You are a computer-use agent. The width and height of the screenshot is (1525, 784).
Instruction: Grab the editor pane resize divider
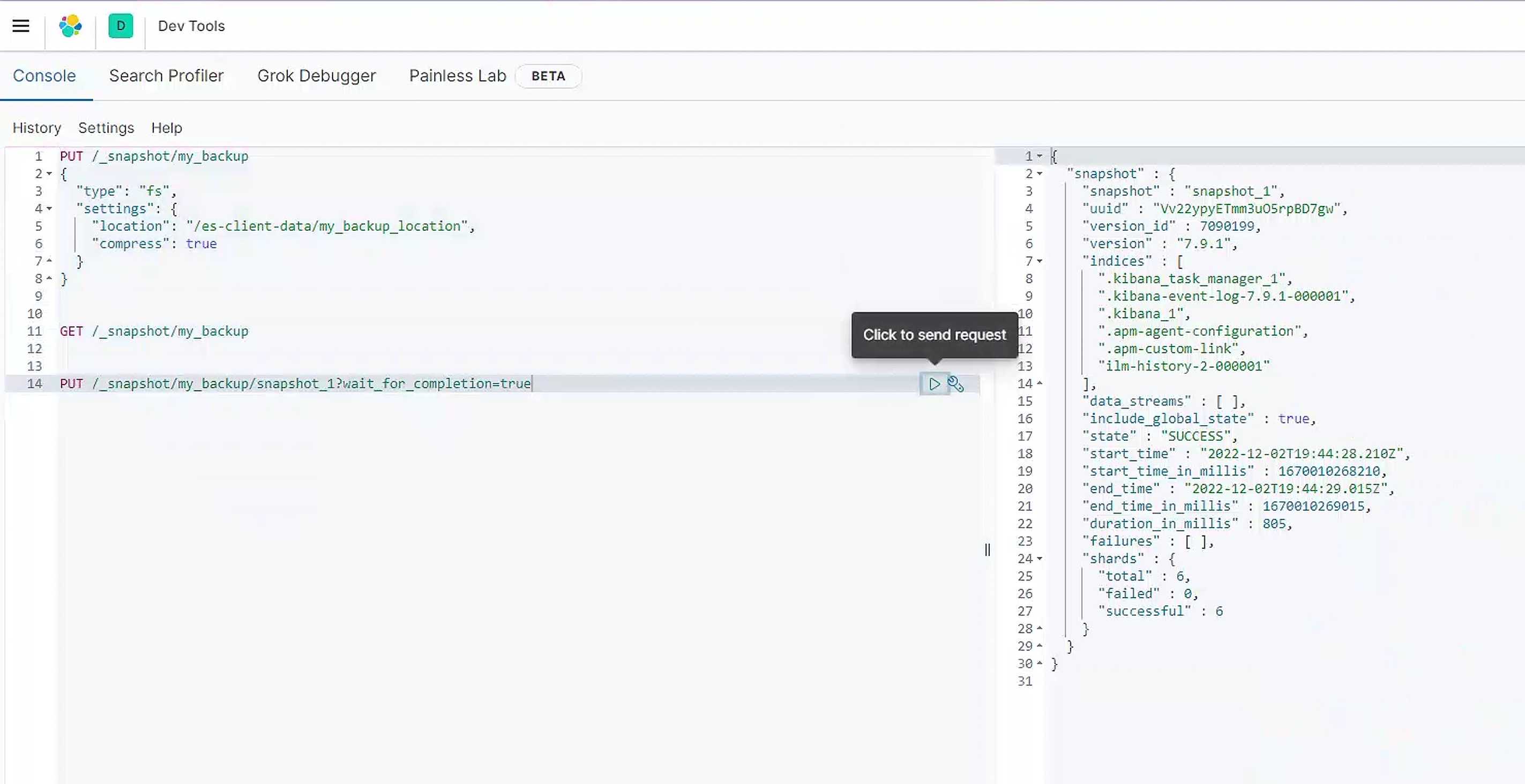tap(987, 549)
